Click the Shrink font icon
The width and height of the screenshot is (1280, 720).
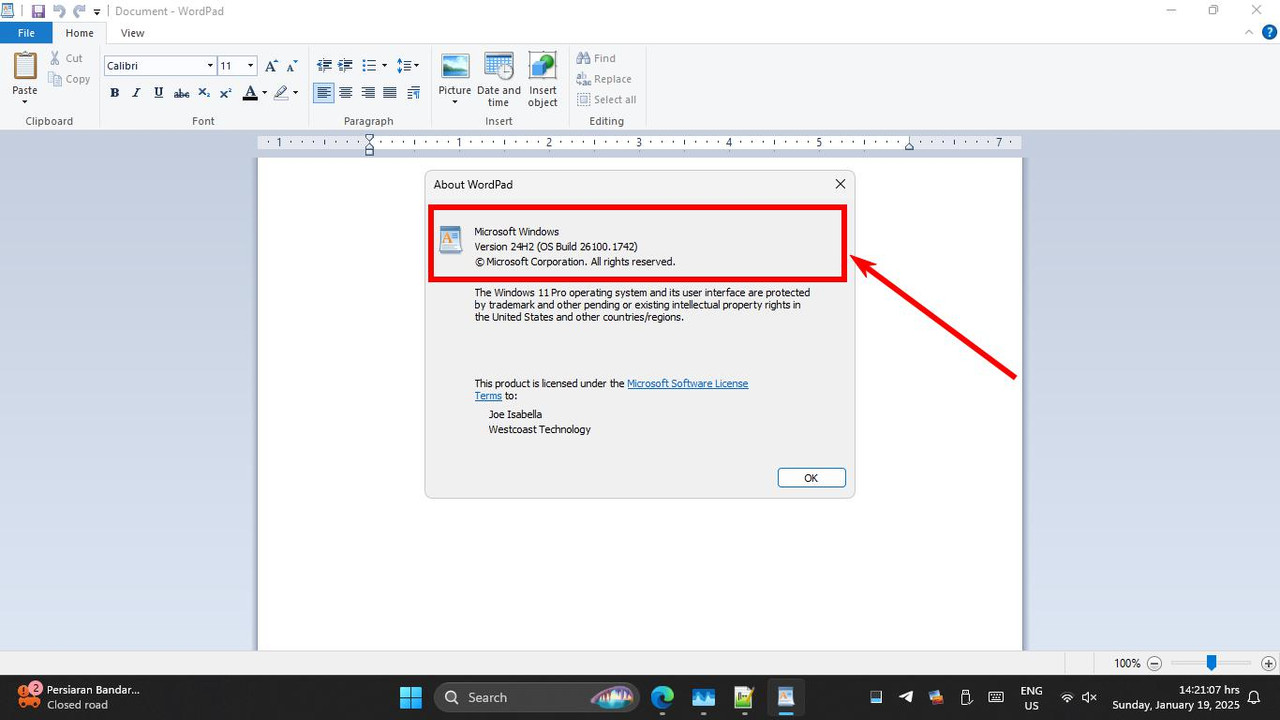pyautogui.click(x=292, y=66)
